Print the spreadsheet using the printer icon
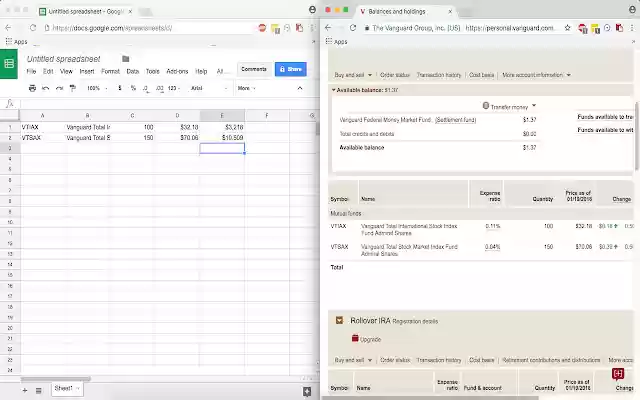This screenshot has height=400, width=640. point(32,88)
